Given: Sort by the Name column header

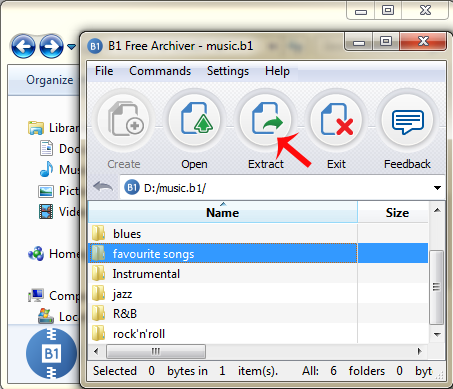Looking at the screenshot, I should pyautogui.click(x=223, y=212).
